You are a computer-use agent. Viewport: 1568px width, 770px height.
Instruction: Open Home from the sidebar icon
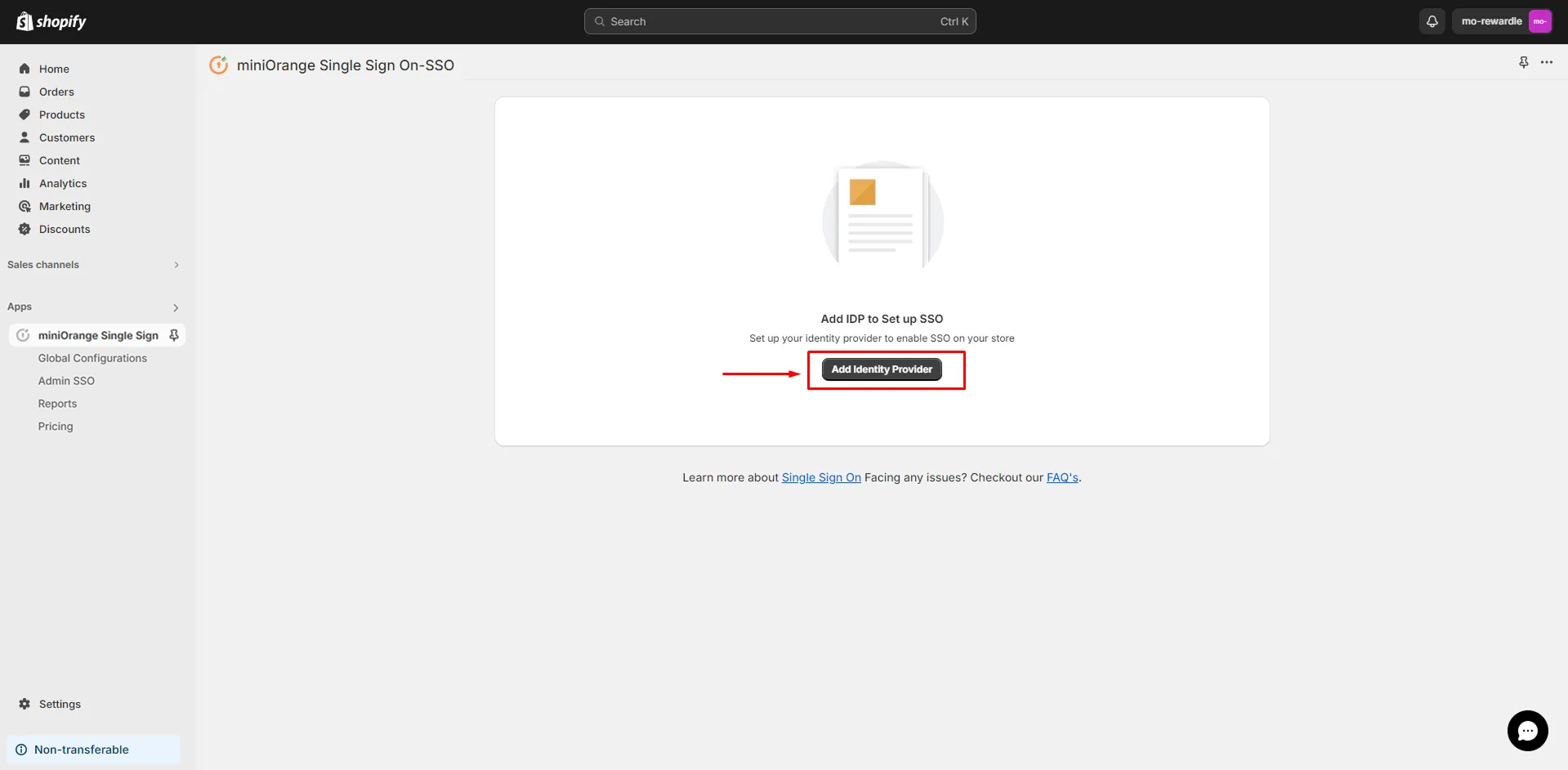[24, 69]
